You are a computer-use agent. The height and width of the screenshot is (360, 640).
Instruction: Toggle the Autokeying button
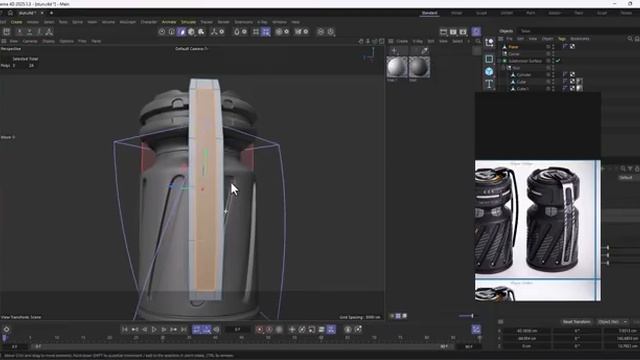(269, 329)
